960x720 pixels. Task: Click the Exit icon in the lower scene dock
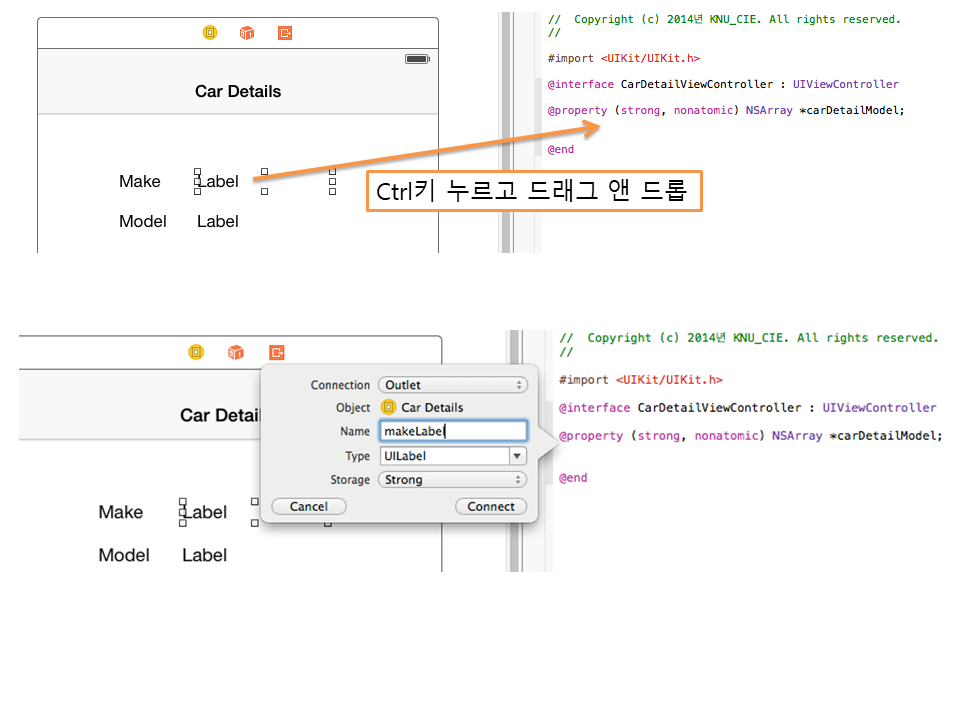pos(277,352)
